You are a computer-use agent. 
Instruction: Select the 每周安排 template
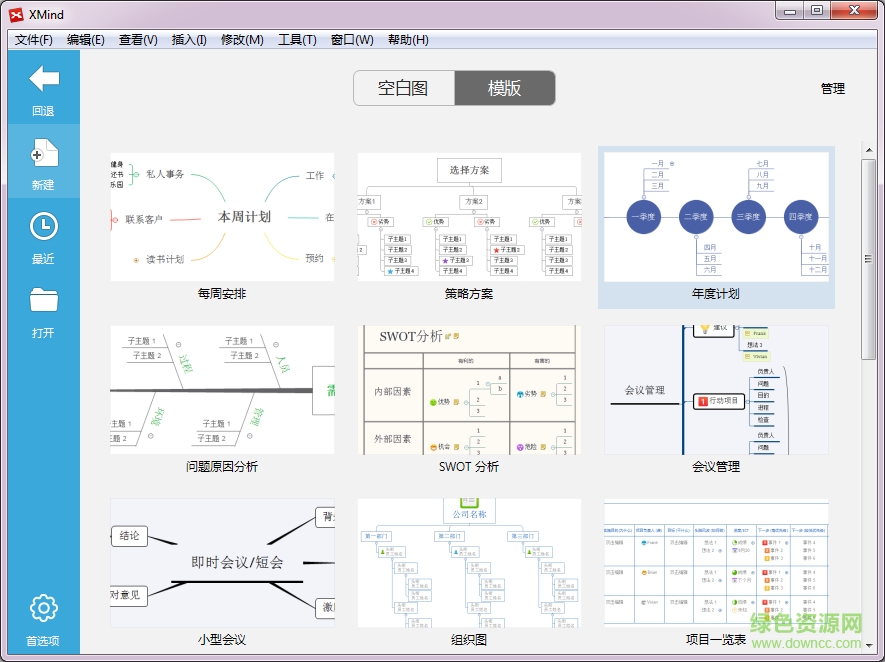[222, 215]
